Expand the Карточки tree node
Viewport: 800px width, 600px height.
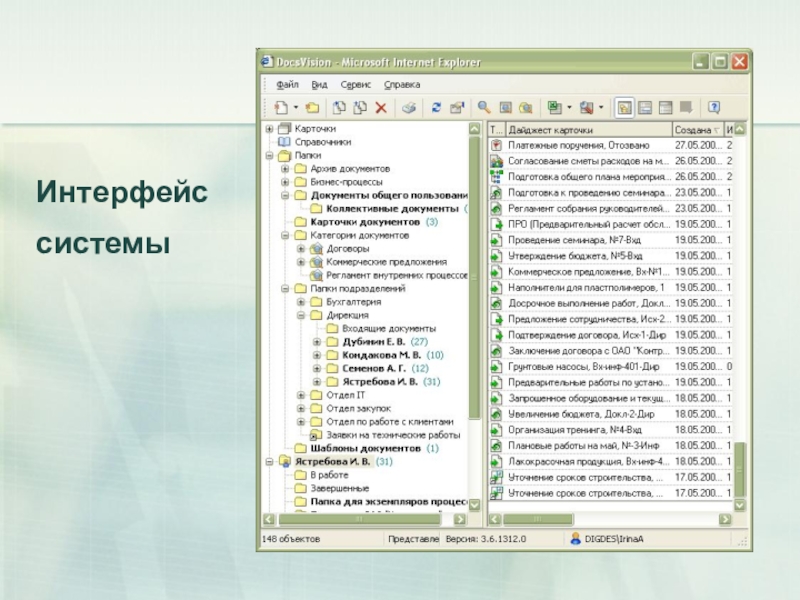click(270, 129)
